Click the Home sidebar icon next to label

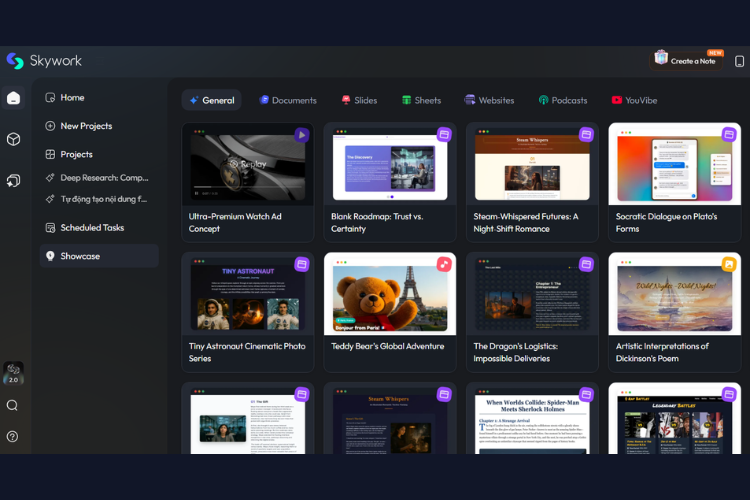click(50, 98)
